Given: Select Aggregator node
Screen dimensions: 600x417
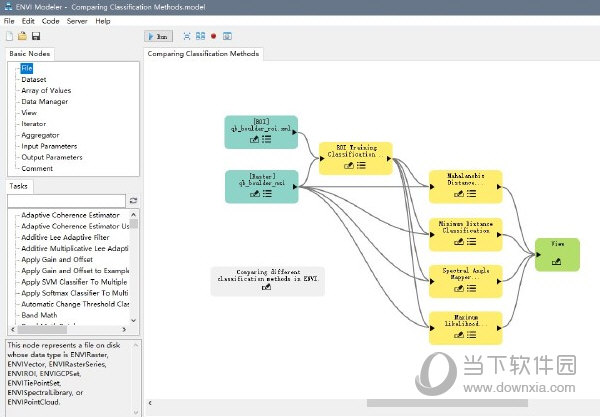Looking at the screenshot, I should point(40,135).
